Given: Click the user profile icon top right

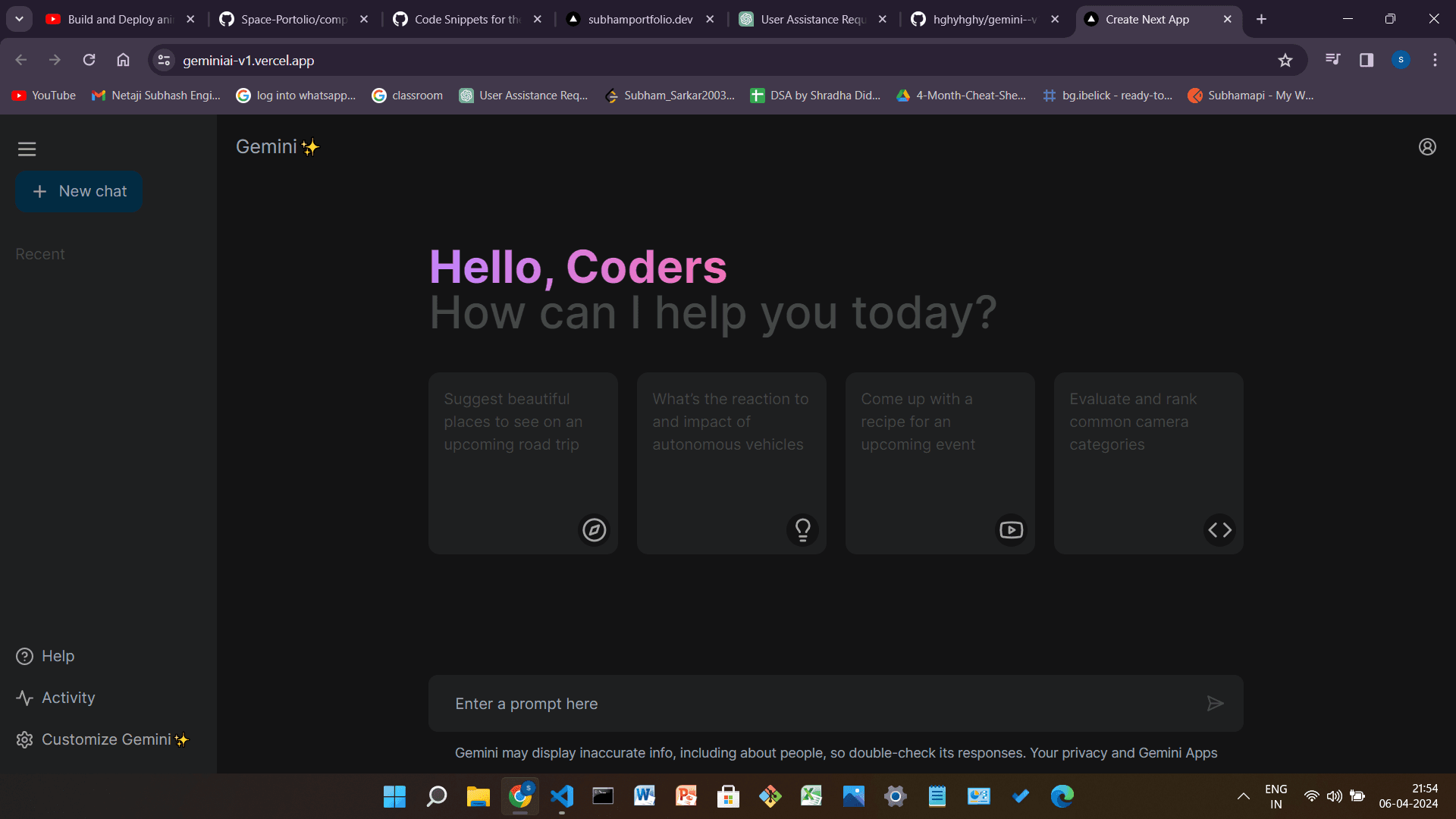Looking at the screenshot, I should coord(1427,148).
